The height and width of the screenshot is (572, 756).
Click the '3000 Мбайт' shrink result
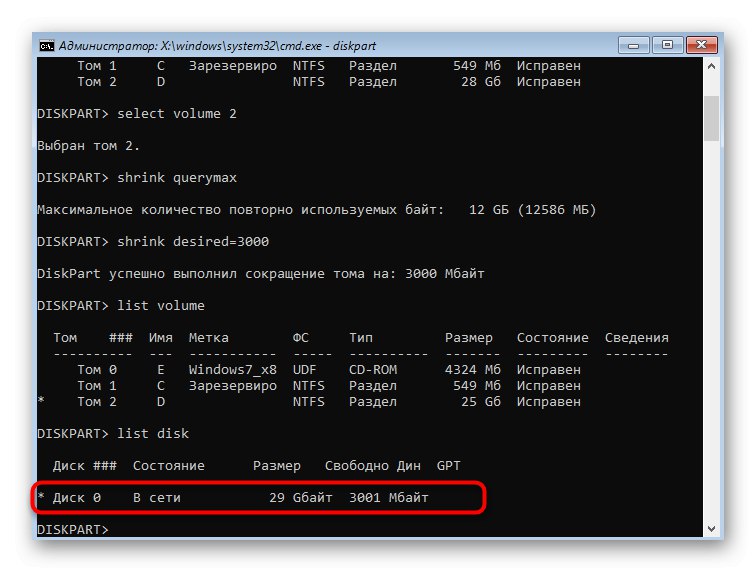pos(444,274)
